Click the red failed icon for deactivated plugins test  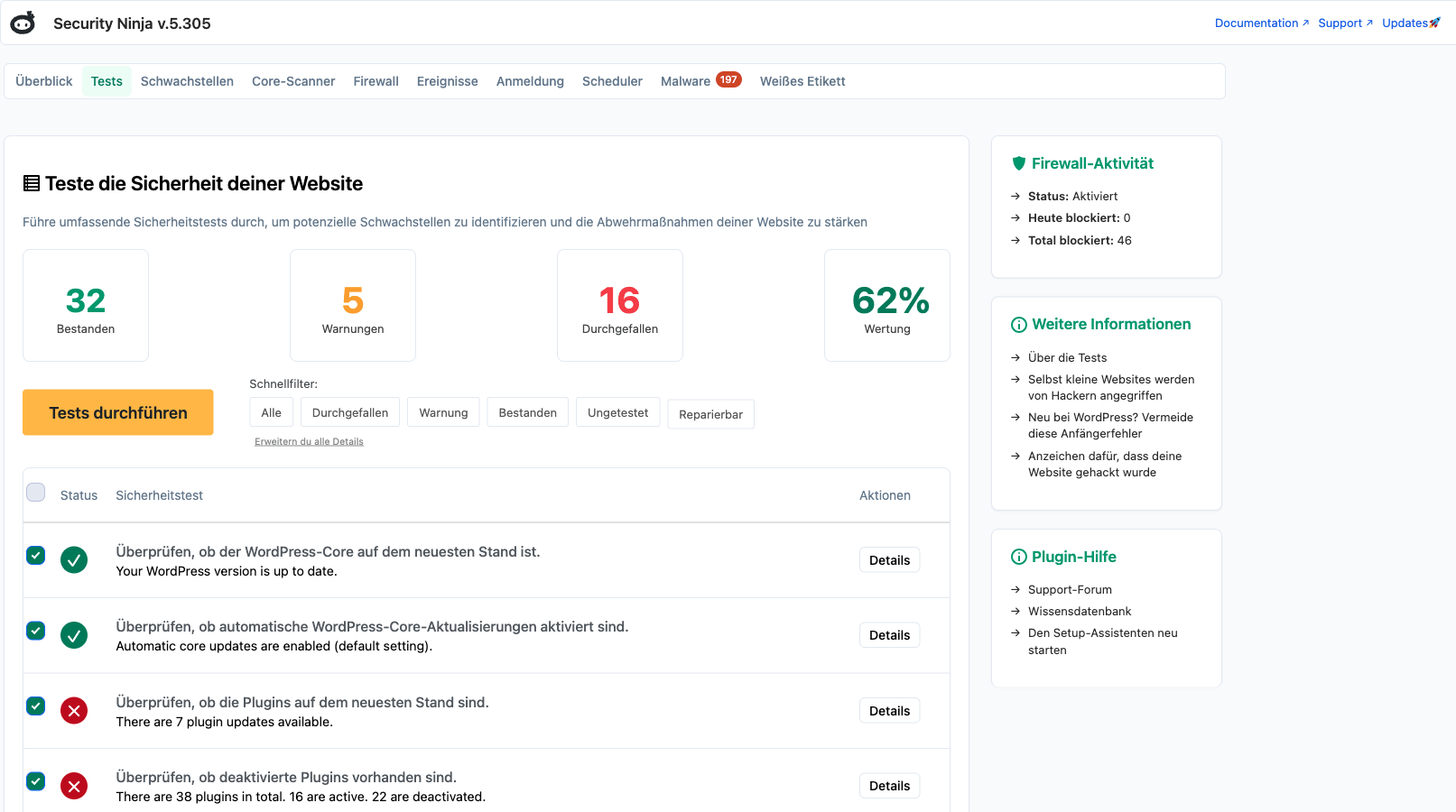coord(74,786)
